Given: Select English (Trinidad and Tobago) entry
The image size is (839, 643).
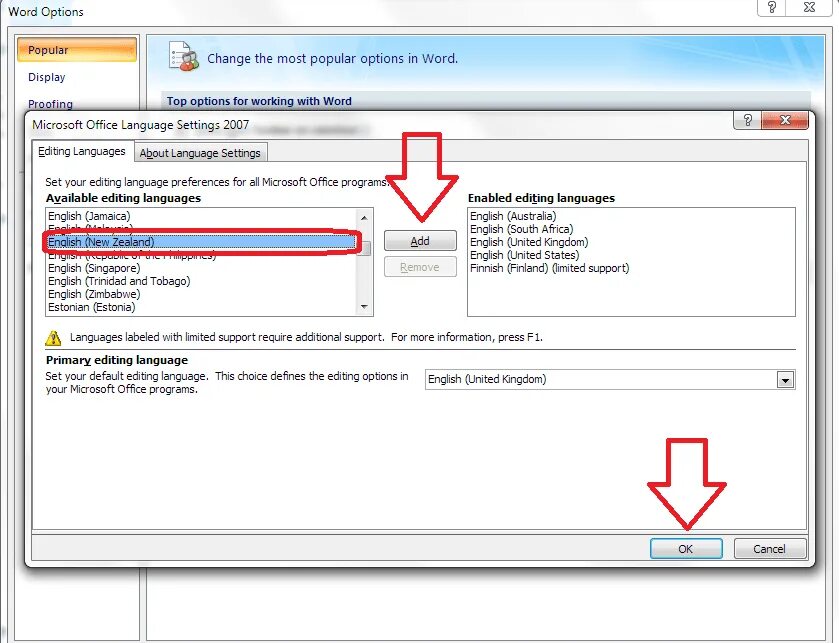Looking at the screenshot, I should (x=201, y=281).
